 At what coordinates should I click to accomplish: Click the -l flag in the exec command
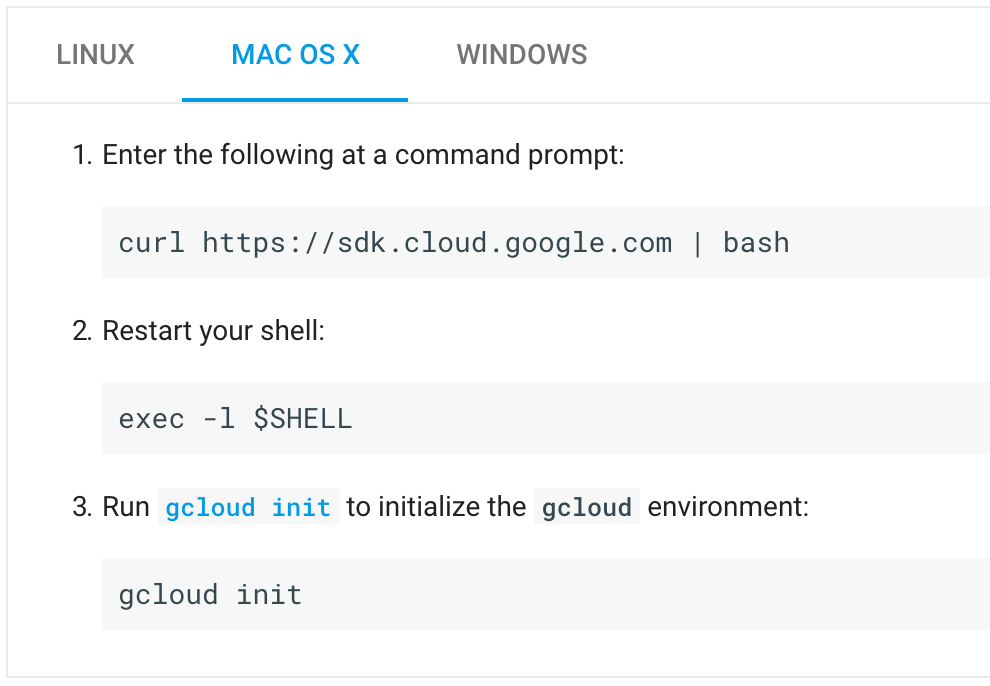(218, 419)
